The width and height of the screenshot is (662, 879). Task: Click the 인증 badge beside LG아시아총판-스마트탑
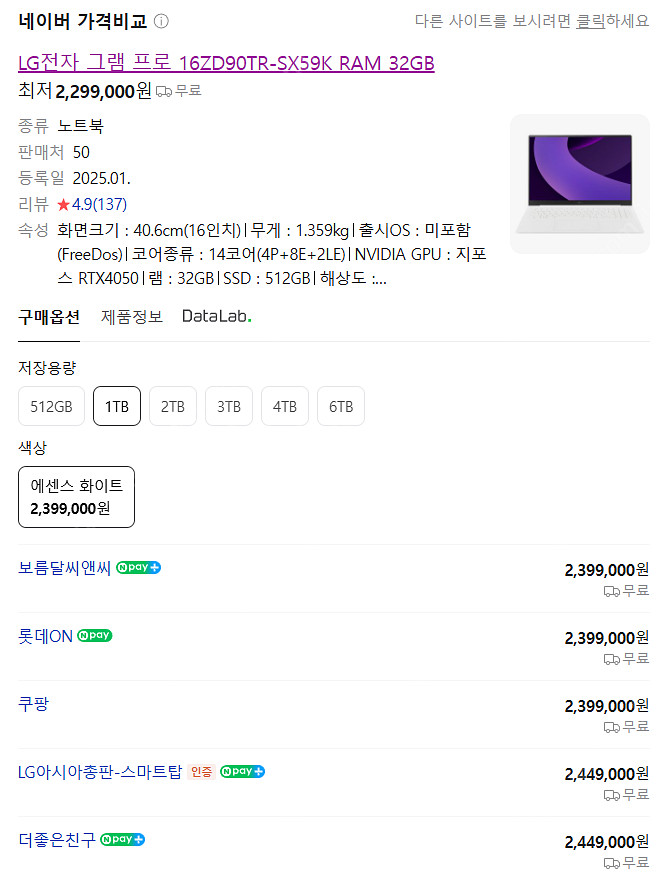click(x=201, y=772)
